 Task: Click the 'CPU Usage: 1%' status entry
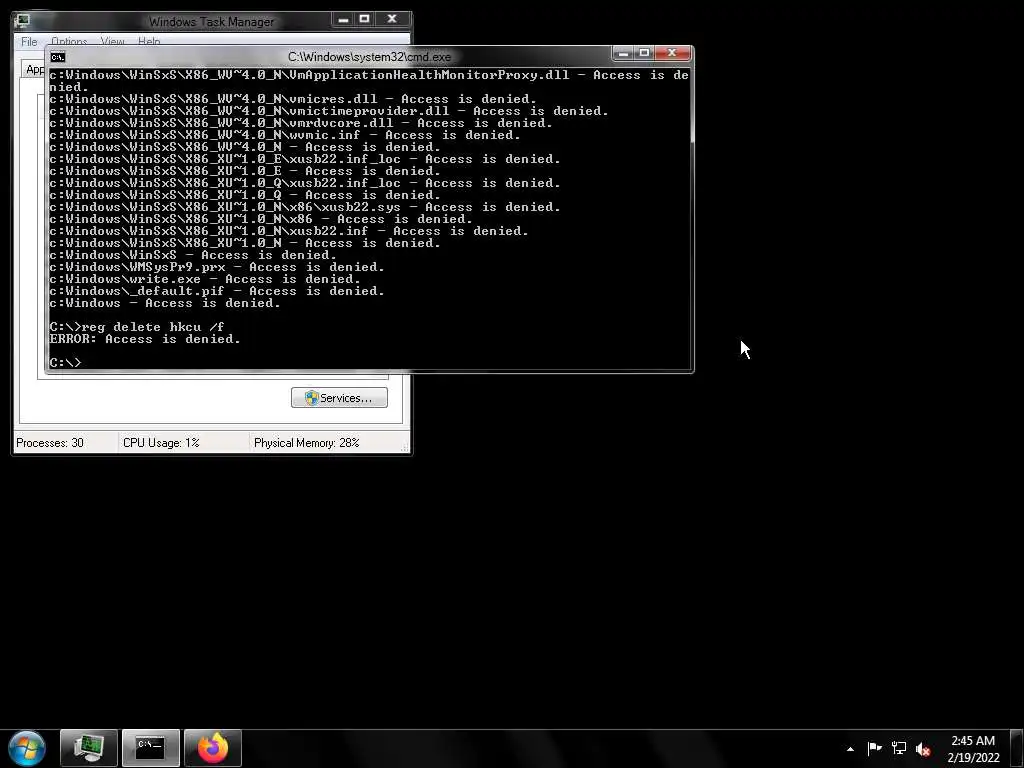pyautogui.click(x=161, y=443)
